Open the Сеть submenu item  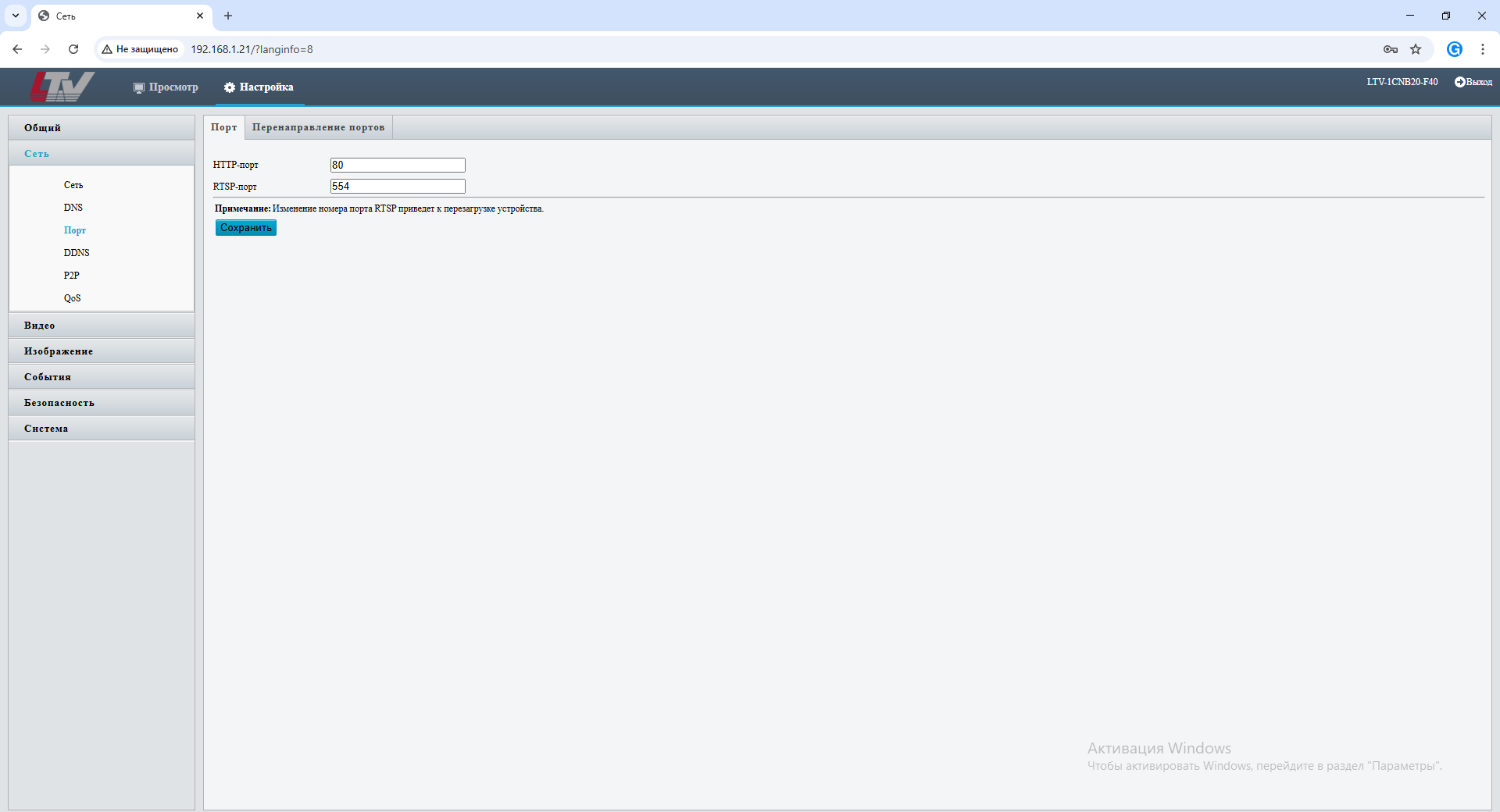point(73,185)
